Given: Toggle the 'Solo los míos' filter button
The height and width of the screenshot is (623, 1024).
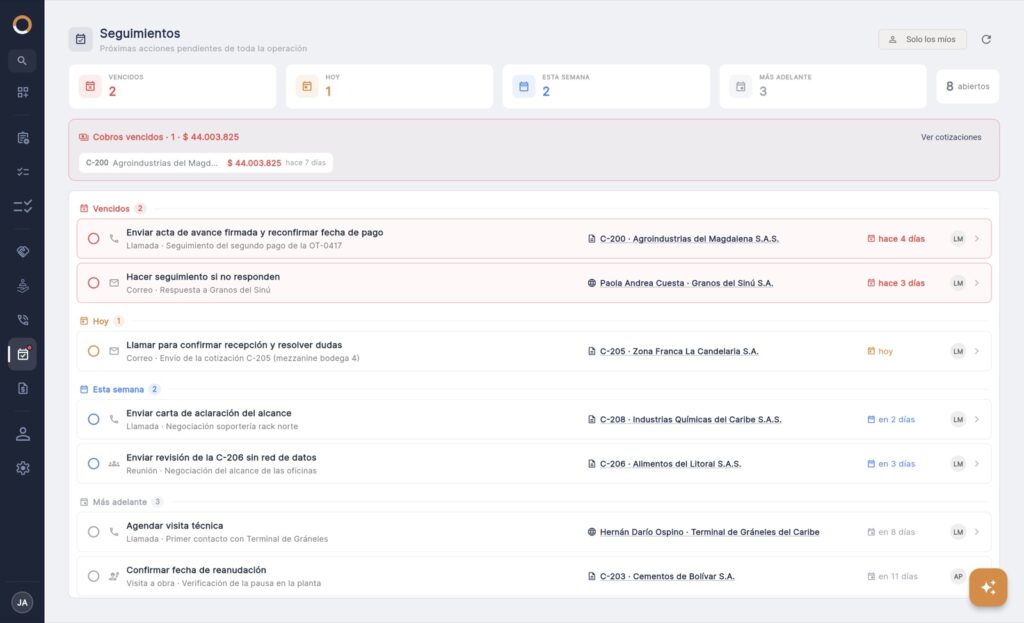Looking at the screenshot, I should click(x=922, y=39).
